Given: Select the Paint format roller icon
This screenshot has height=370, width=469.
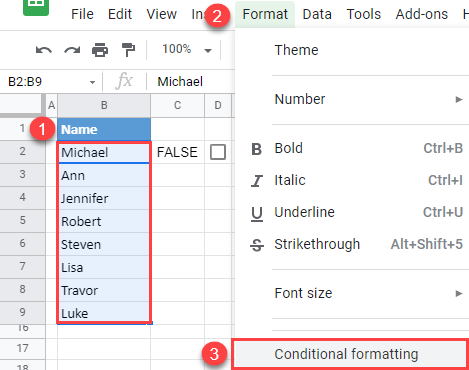Looking at the screenshot, I should (128, 50).
